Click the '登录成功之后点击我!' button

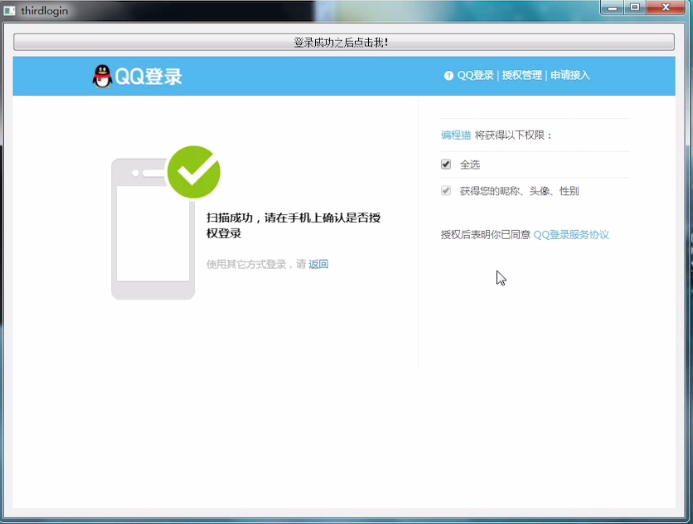(344, 42)
